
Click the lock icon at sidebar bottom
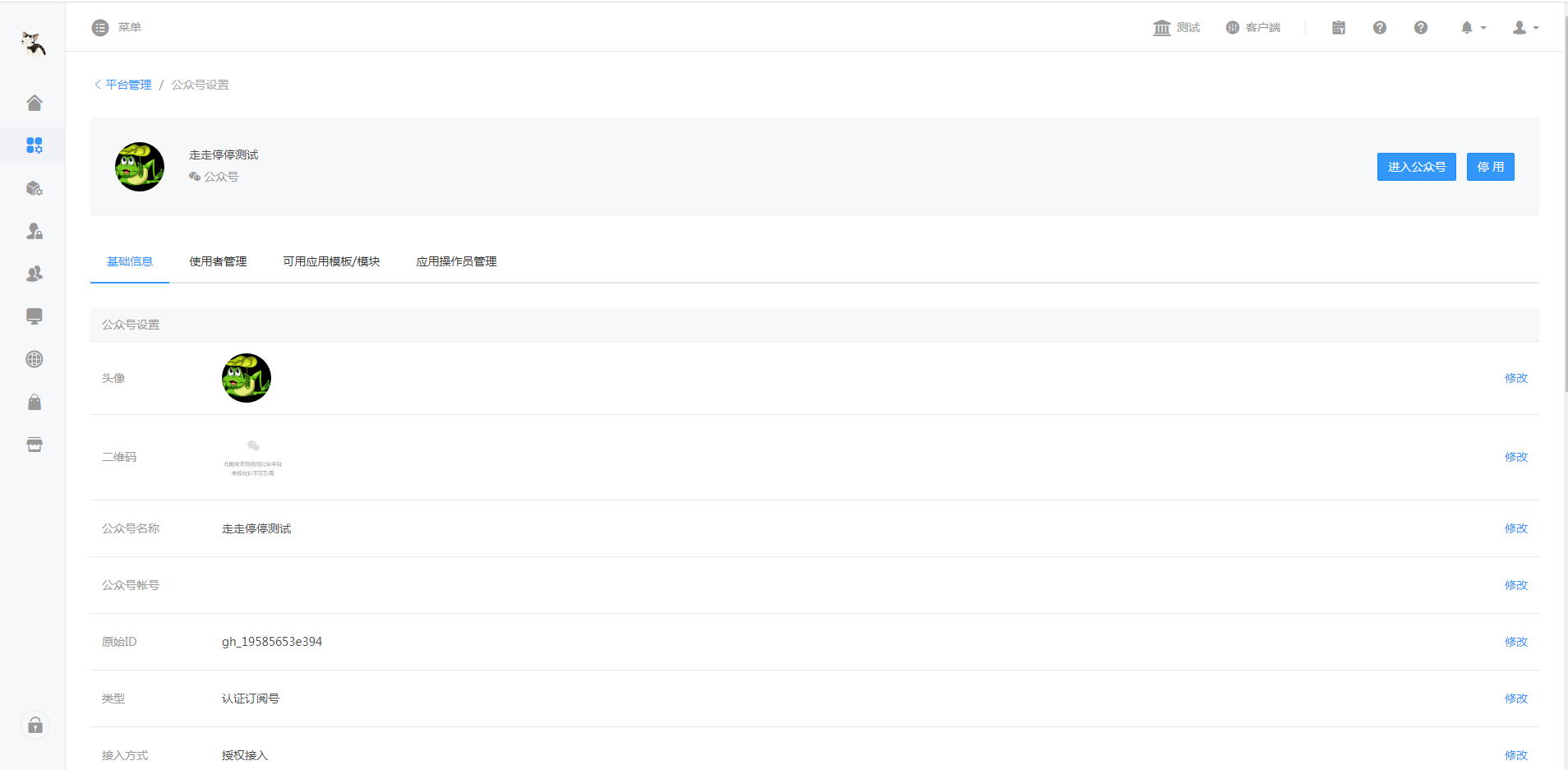pyautogui.click(x=35, y=725)
